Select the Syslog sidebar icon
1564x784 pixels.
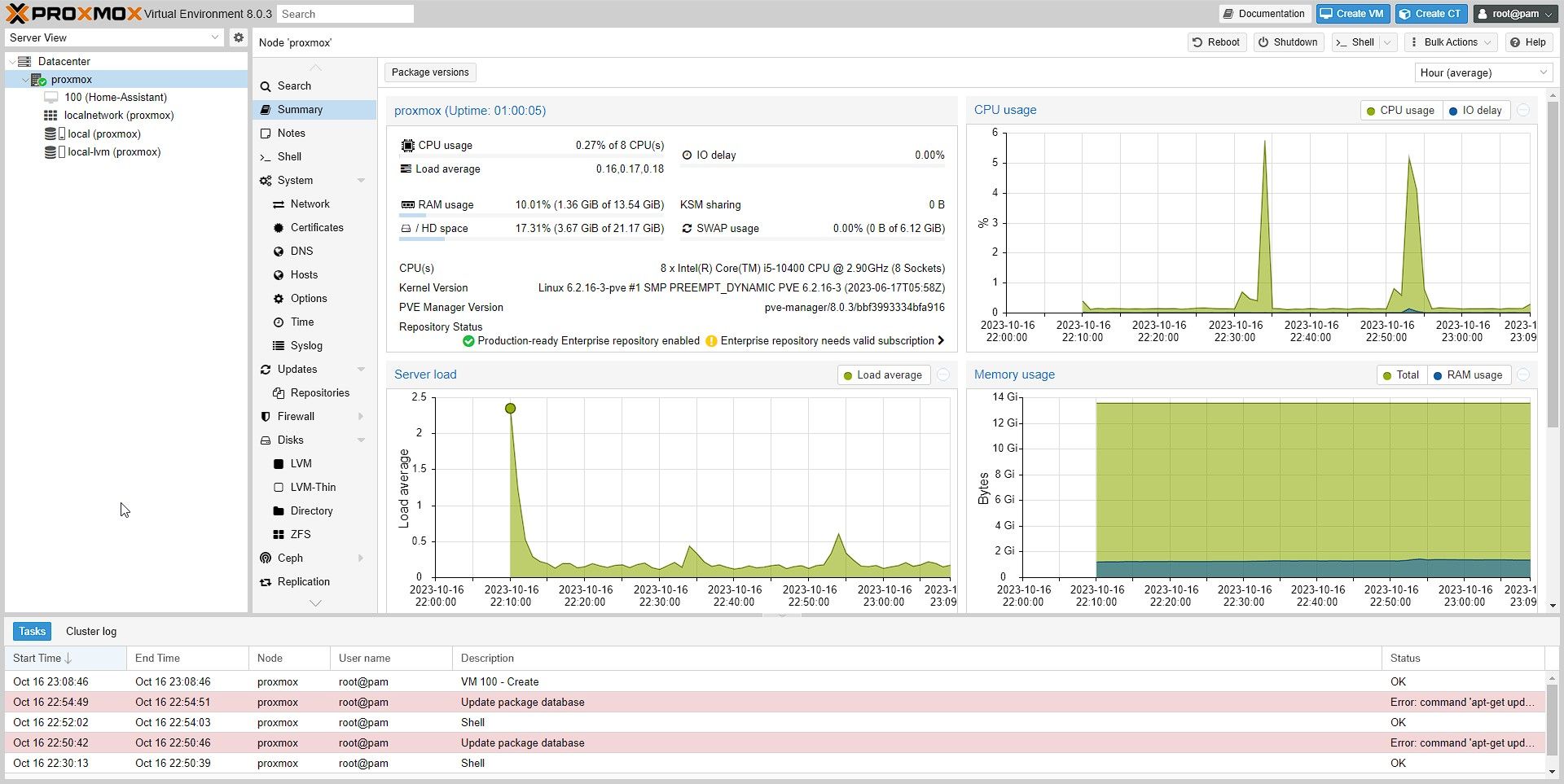click(278, 345)
